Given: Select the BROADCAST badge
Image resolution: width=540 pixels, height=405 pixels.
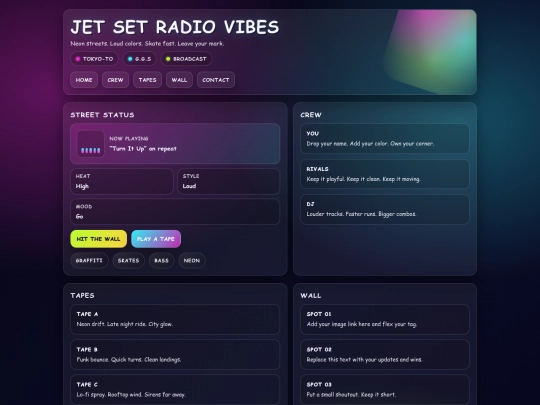Looking at the screenshot, I should [x=186, y=59].
